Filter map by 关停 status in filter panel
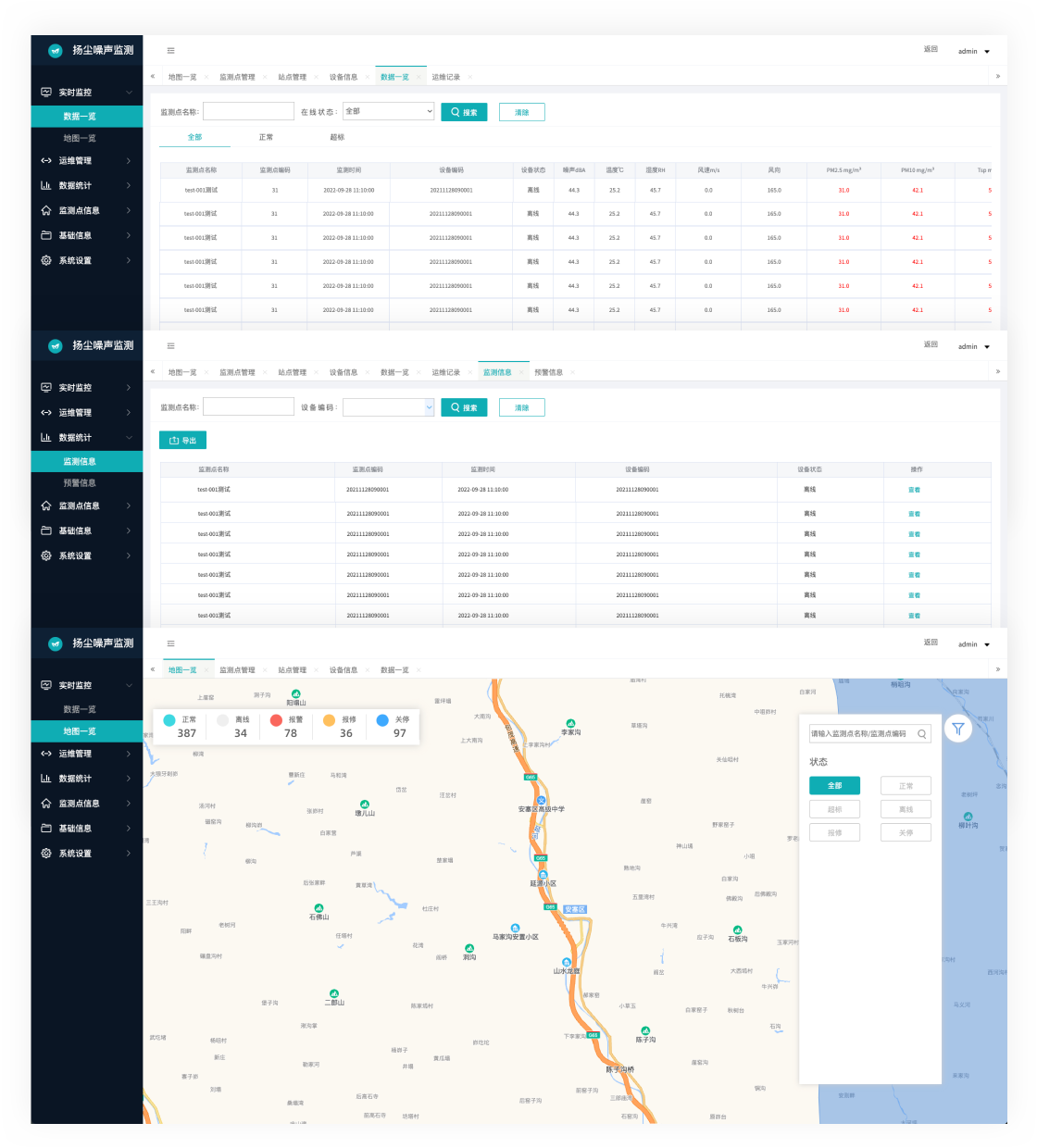Viewport: 1037px width, 1148px height. (x=906, y=832)
